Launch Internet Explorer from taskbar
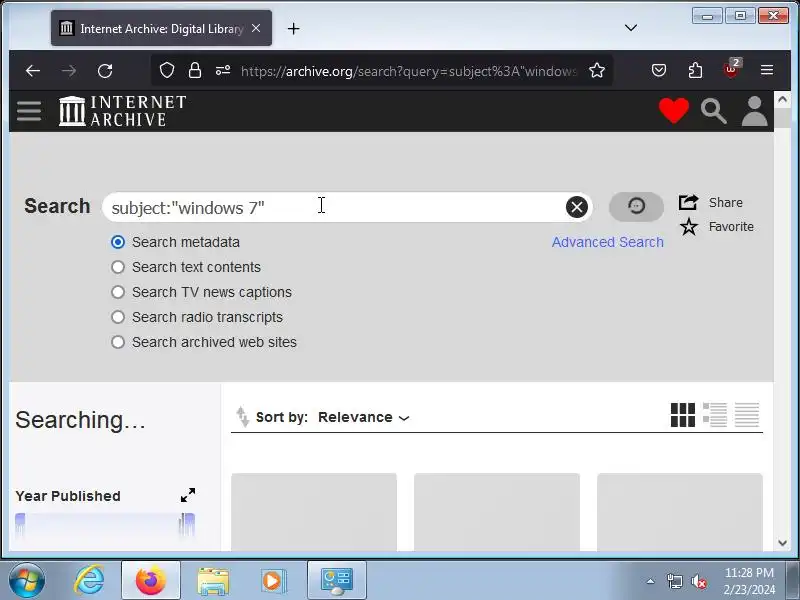 tap(89, 580)
